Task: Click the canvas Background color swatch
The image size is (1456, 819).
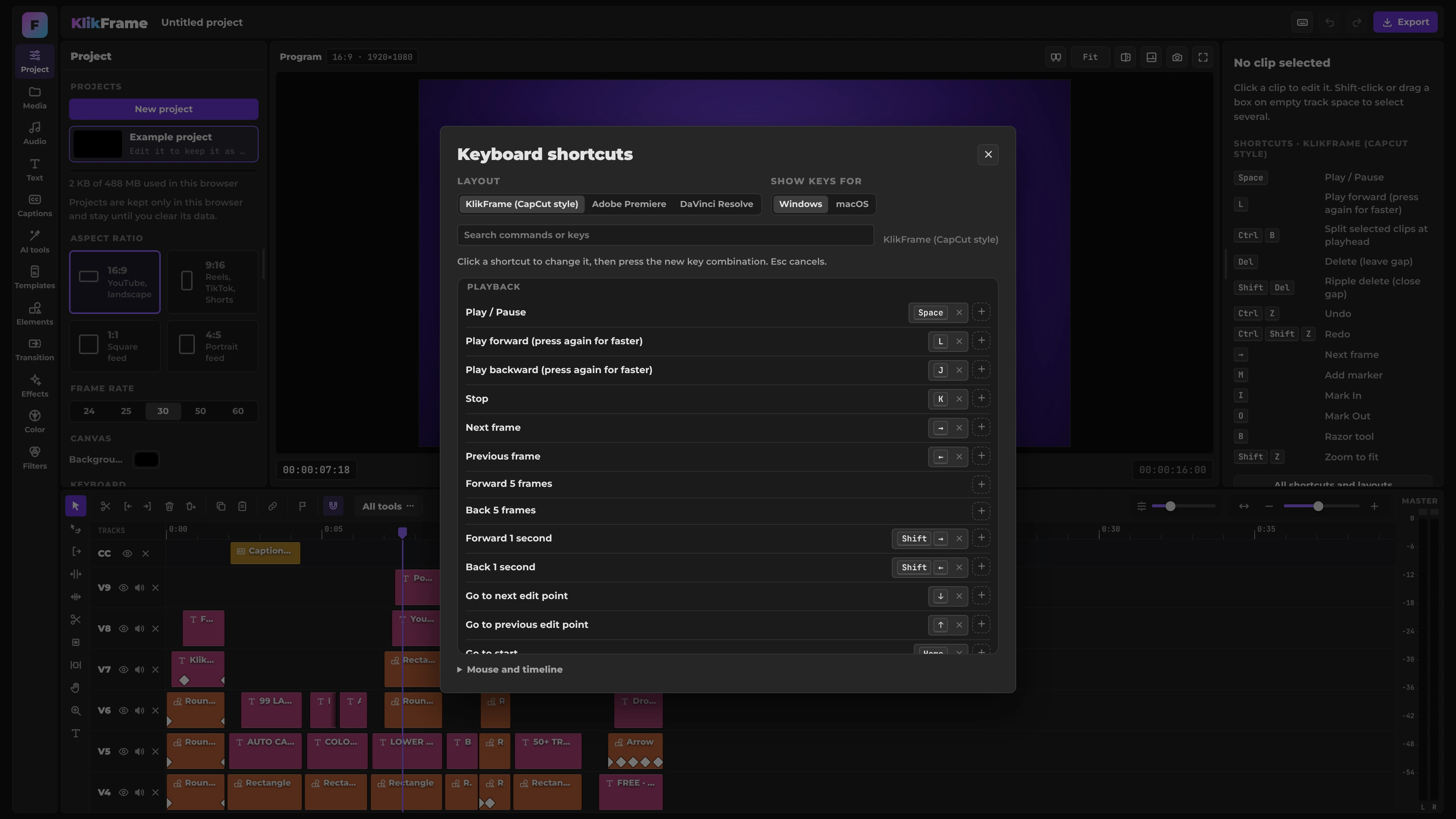Action: 146,460
